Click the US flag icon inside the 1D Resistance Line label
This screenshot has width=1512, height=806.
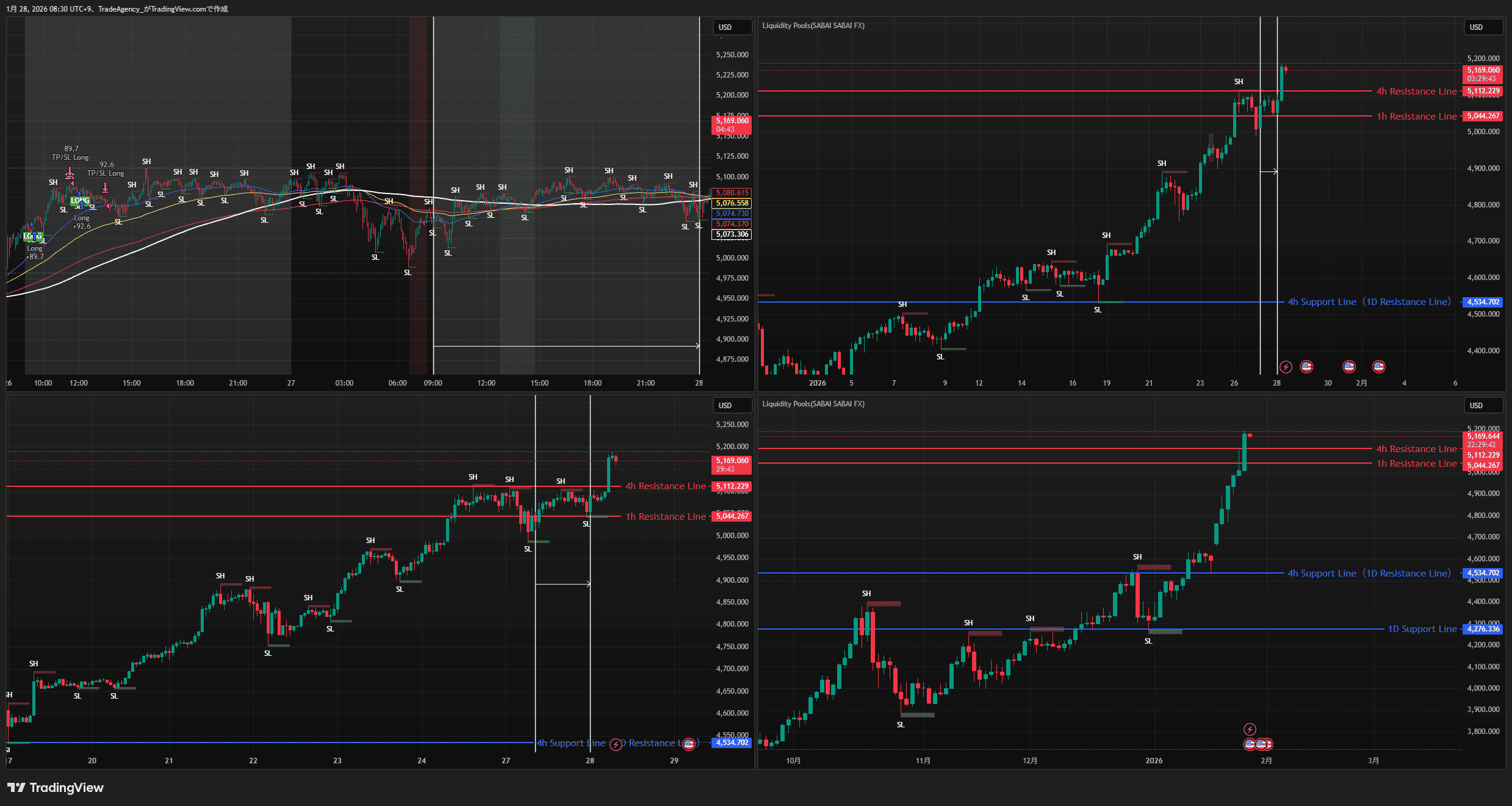(689, 744)
